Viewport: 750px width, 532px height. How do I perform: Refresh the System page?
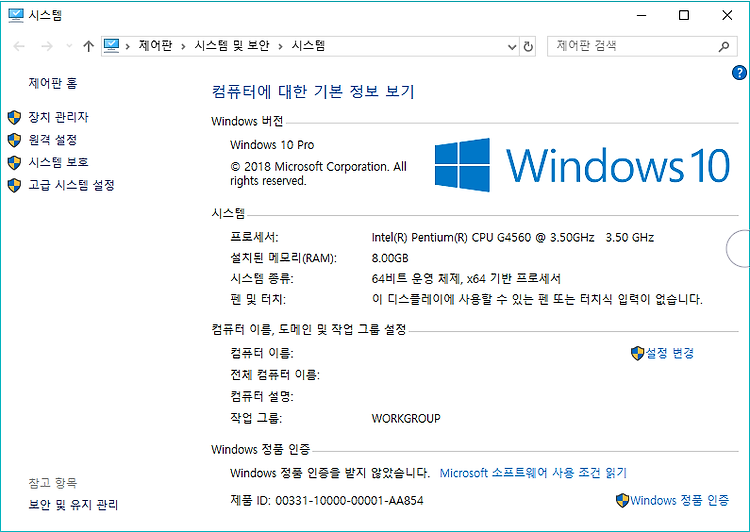528,47
